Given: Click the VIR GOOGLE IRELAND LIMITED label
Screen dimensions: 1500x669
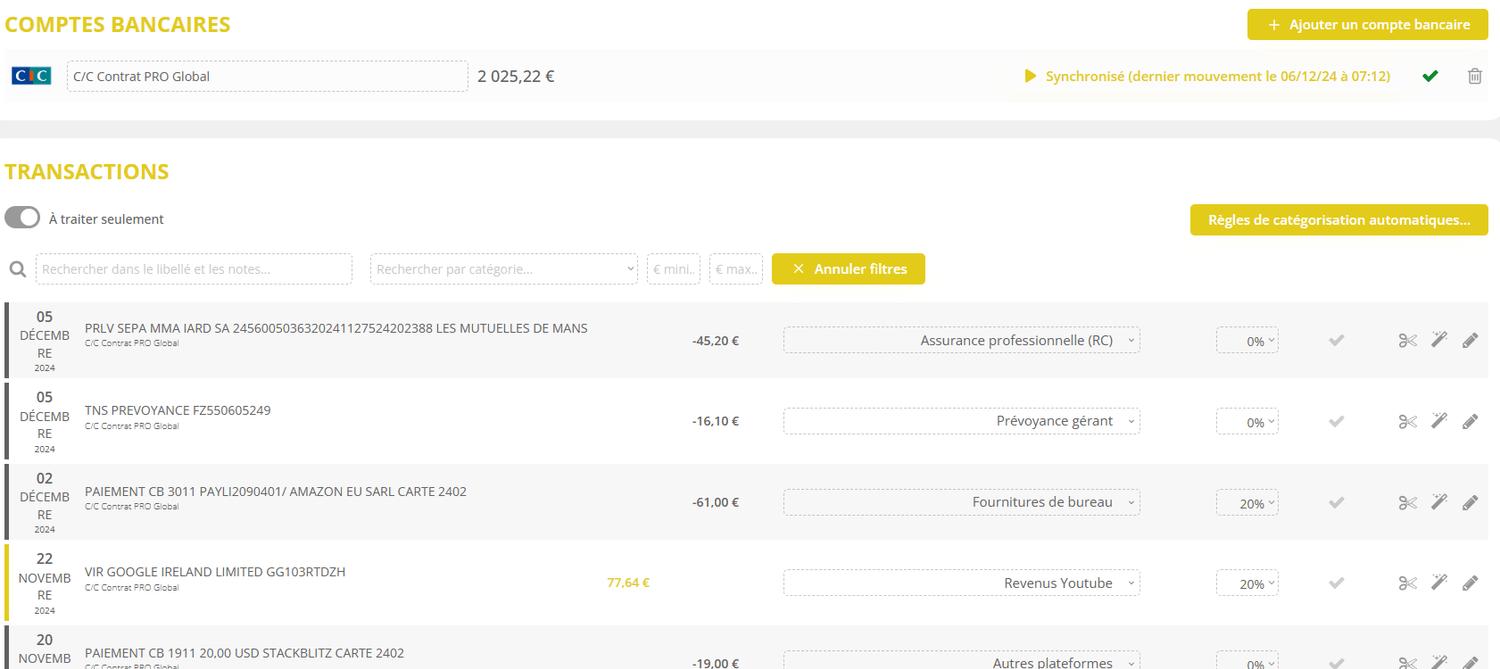Looking at the screenshot, I should point(215,572).
